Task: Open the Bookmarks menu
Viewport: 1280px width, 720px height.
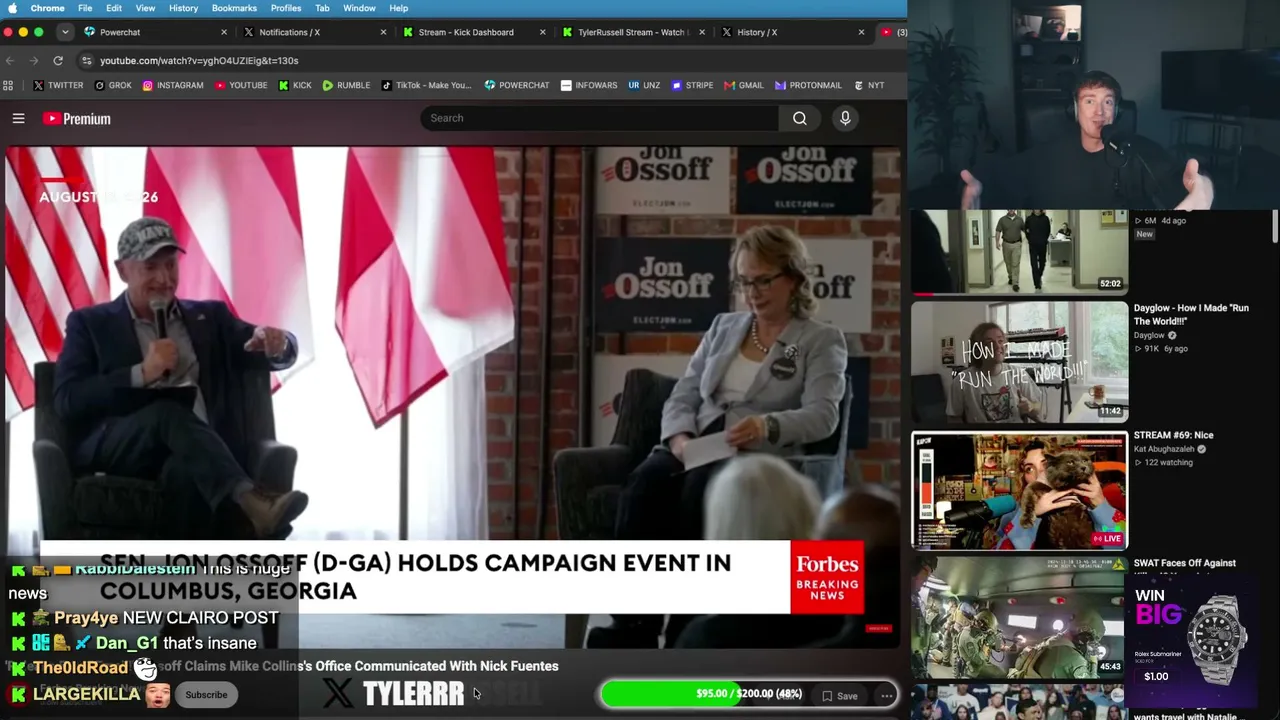Action: coord(234,8)
